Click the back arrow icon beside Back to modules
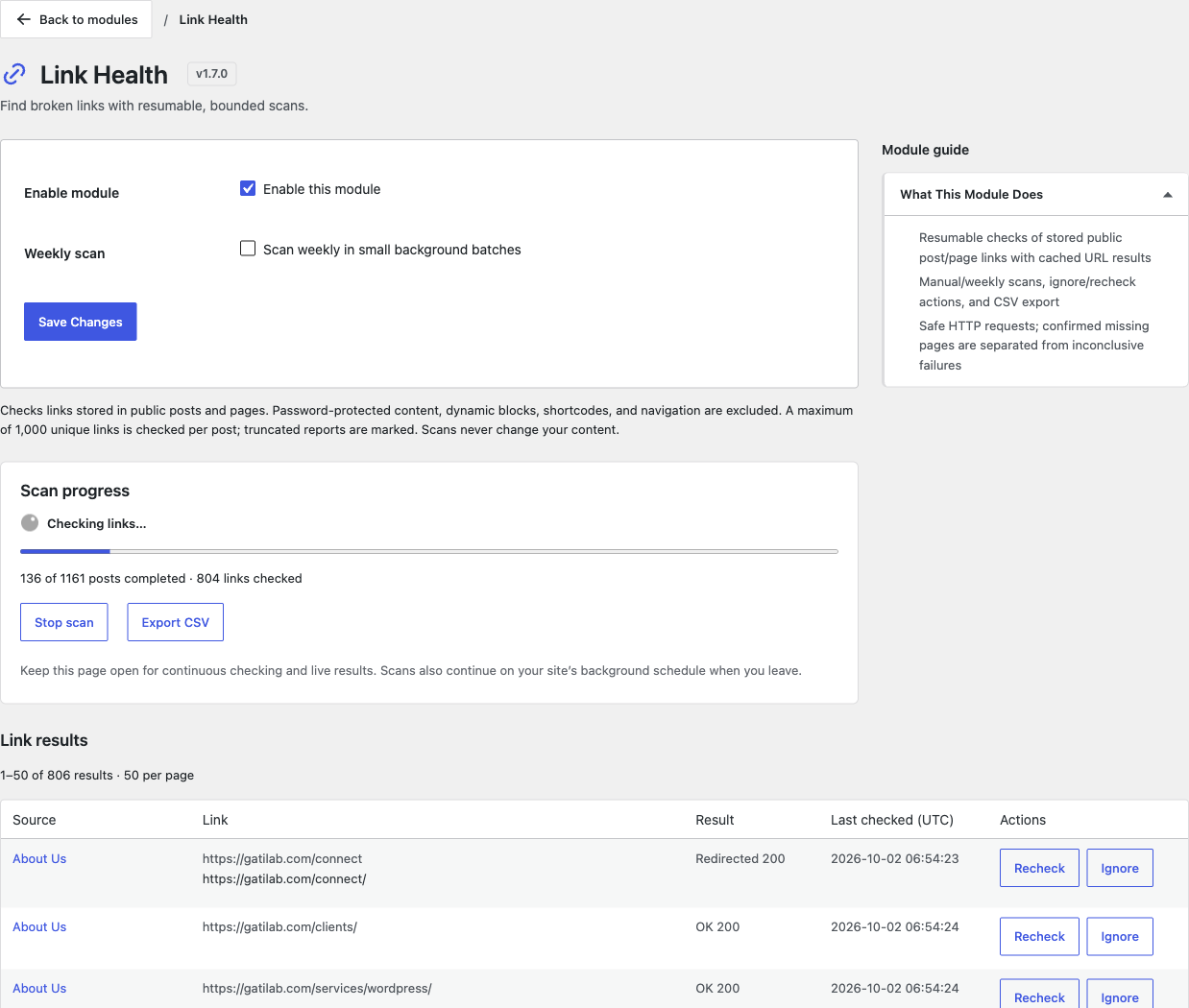The width and height of the screenshot is (1189, 1008). pyautogui.click(x=24, y=19)
